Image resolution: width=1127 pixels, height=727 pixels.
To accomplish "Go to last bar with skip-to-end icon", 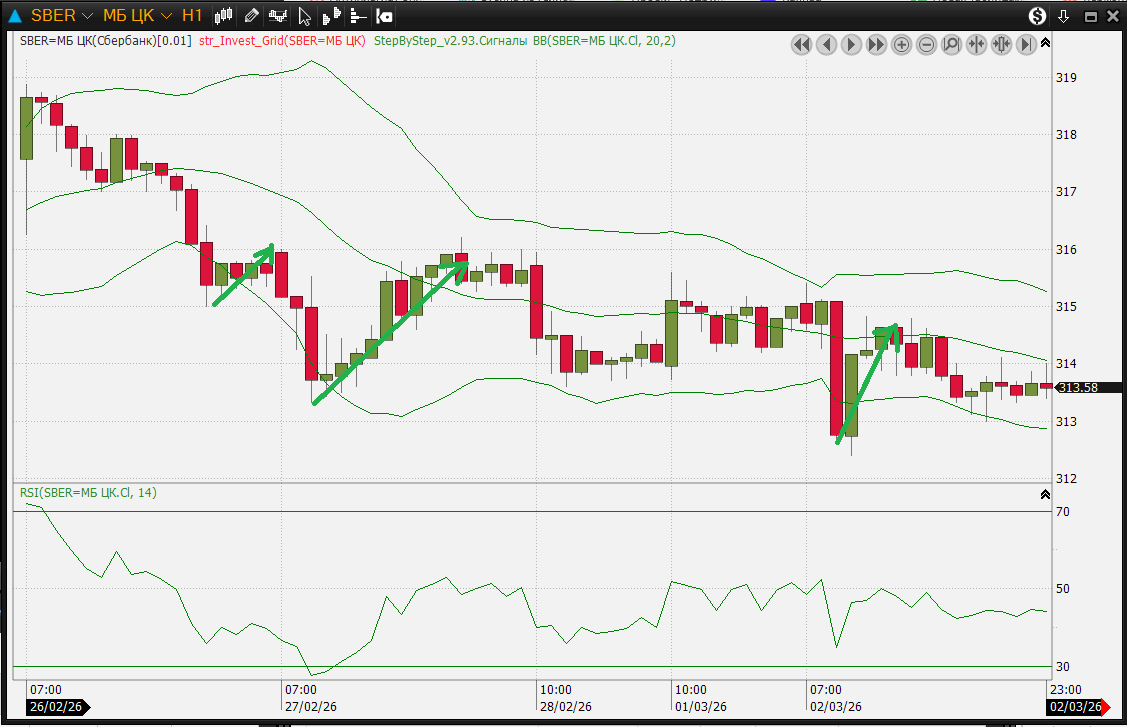I will click(x=1026, y=45).
